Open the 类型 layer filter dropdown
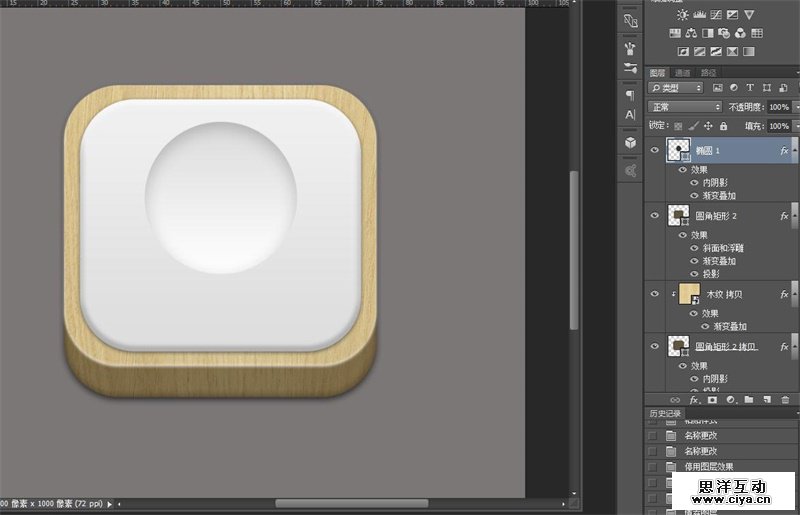Screen dimensions: 800x515 tap(676, 88)
